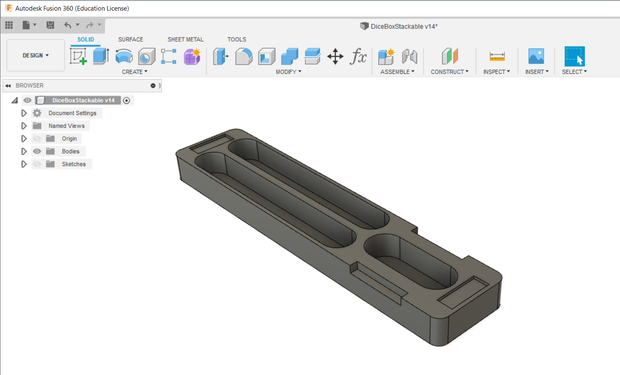Open the DESIGN workspace dropdown
The height and width of the screenshot is (375, 620).
(x=36, y=55)
